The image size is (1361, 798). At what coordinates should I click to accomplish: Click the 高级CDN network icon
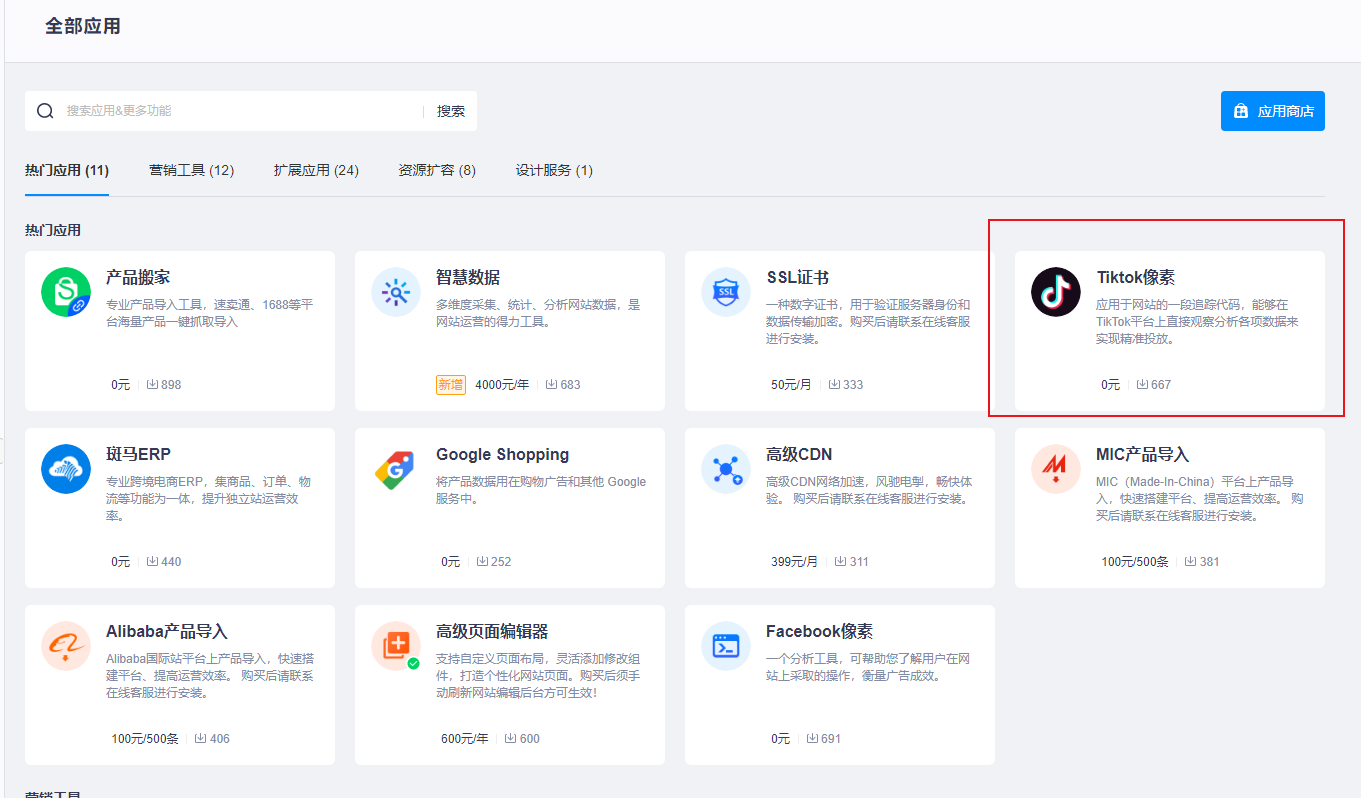click(x=726, y=469)
